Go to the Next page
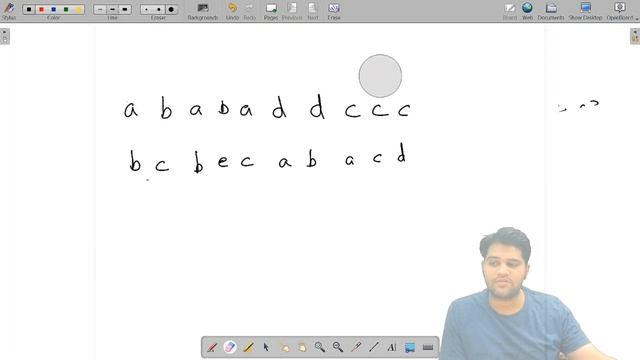640x360 pixels. 313,11
